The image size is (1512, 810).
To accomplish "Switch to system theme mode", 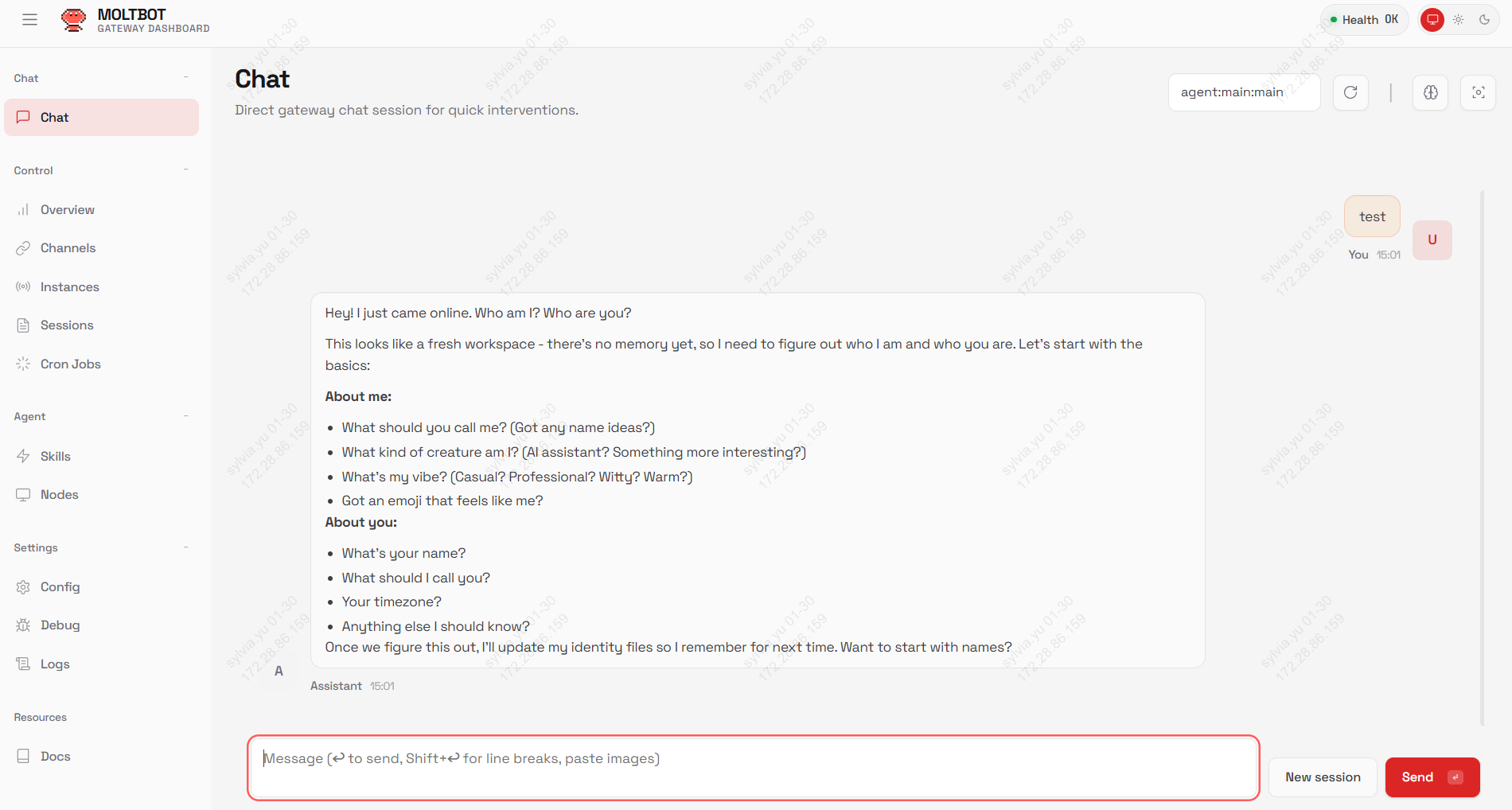I will pos(1432,20).
